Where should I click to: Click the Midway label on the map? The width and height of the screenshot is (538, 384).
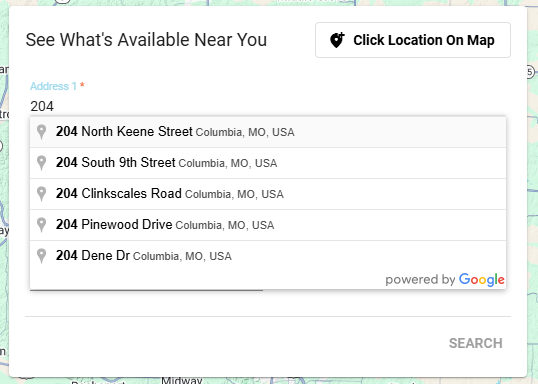[x=182, y=381]
